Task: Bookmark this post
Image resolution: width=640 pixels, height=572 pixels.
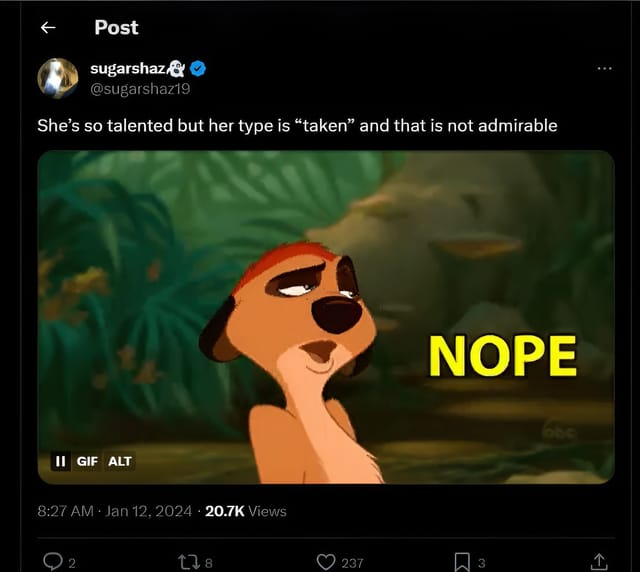Action: [x=461, y=561]
